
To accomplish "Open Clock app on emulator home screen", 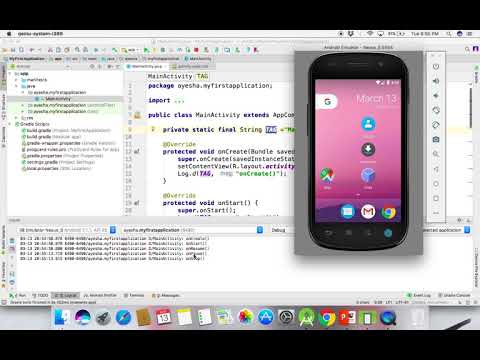I will pos(368,175).
